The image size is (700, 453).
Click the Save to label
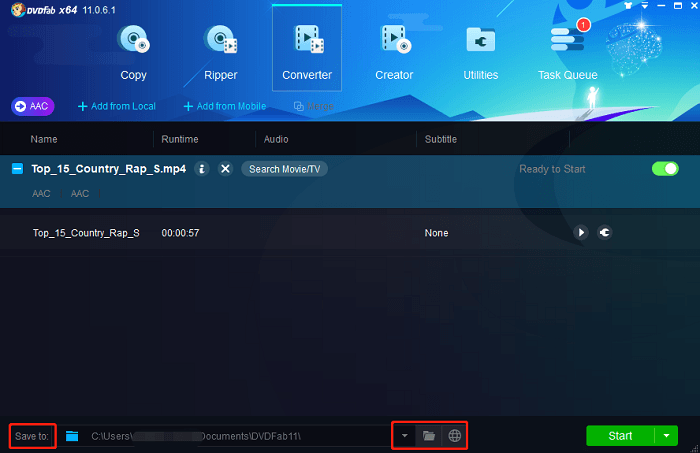[x=32, y=436]
